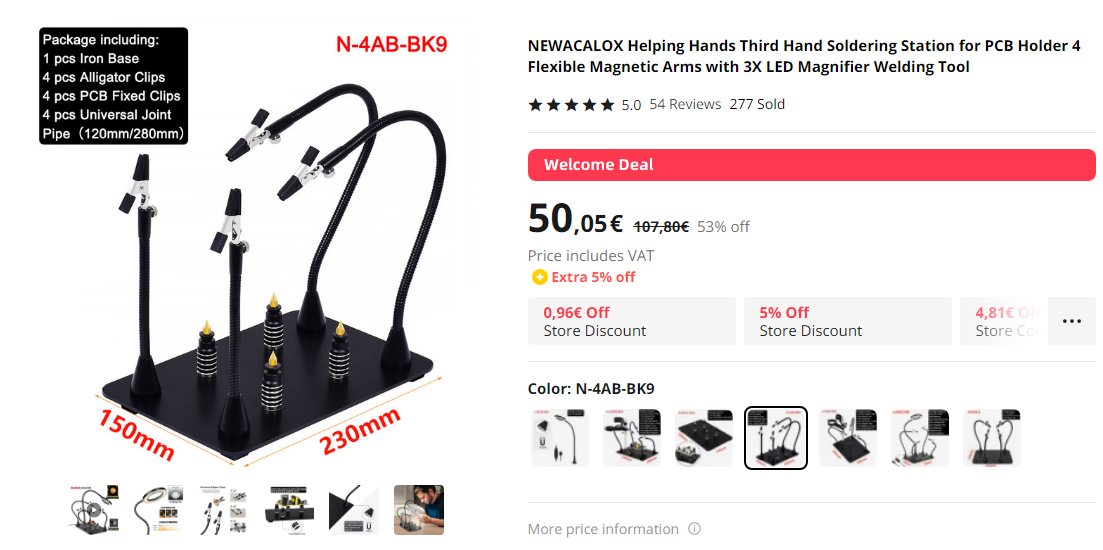Click the gold coin icon by Extra 5% off
Screen dimensions: 1103x550
coord(539,277)
